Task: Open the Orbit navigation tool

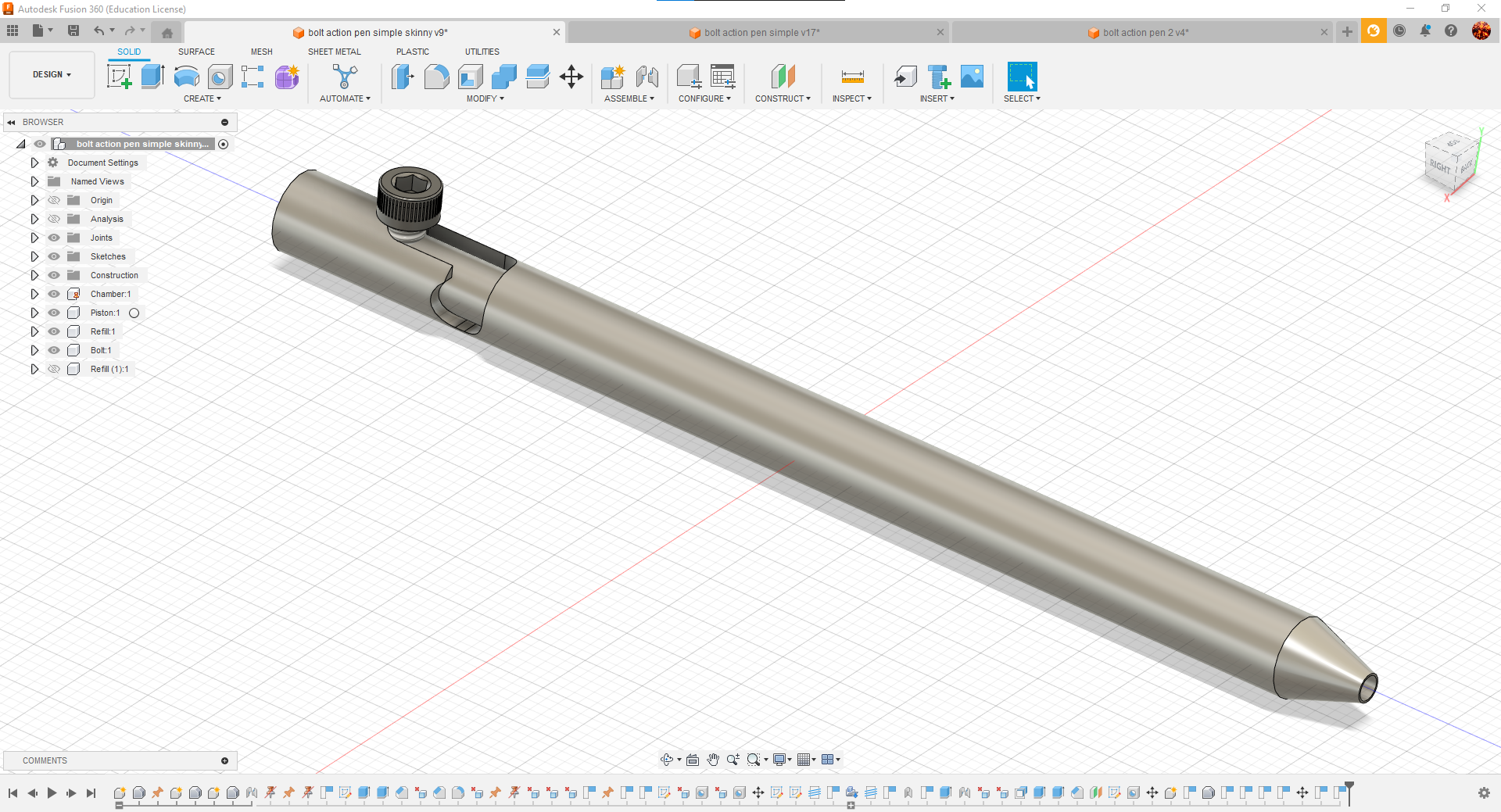Action: [667, 760]
